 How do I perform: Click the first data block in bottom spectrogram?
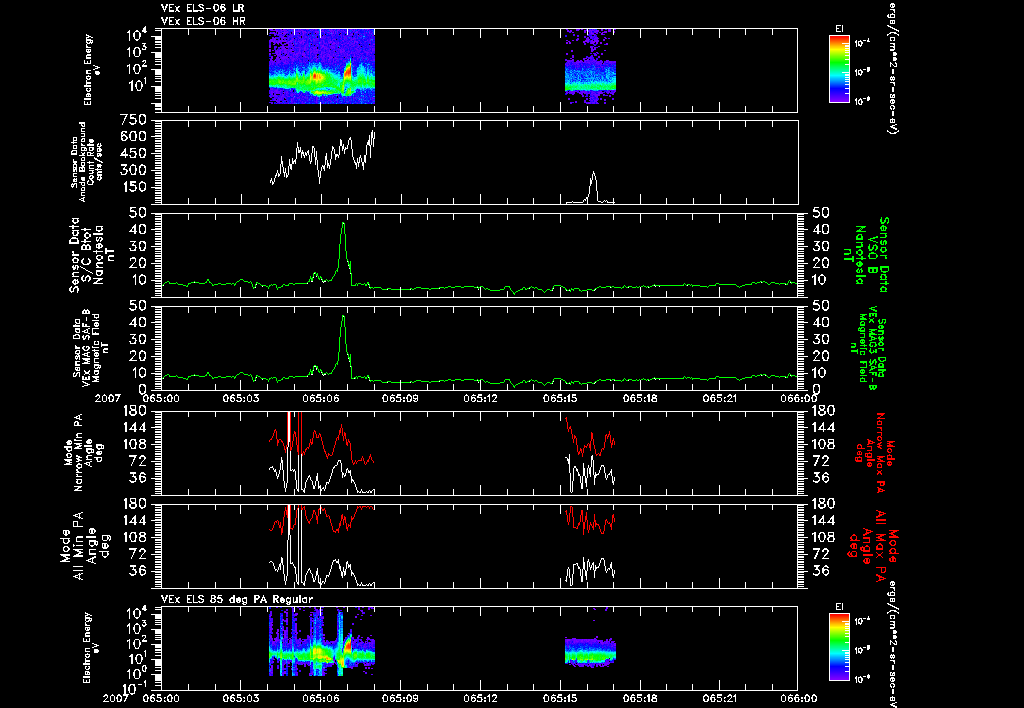pyautogui.click(x=321, y=642)
